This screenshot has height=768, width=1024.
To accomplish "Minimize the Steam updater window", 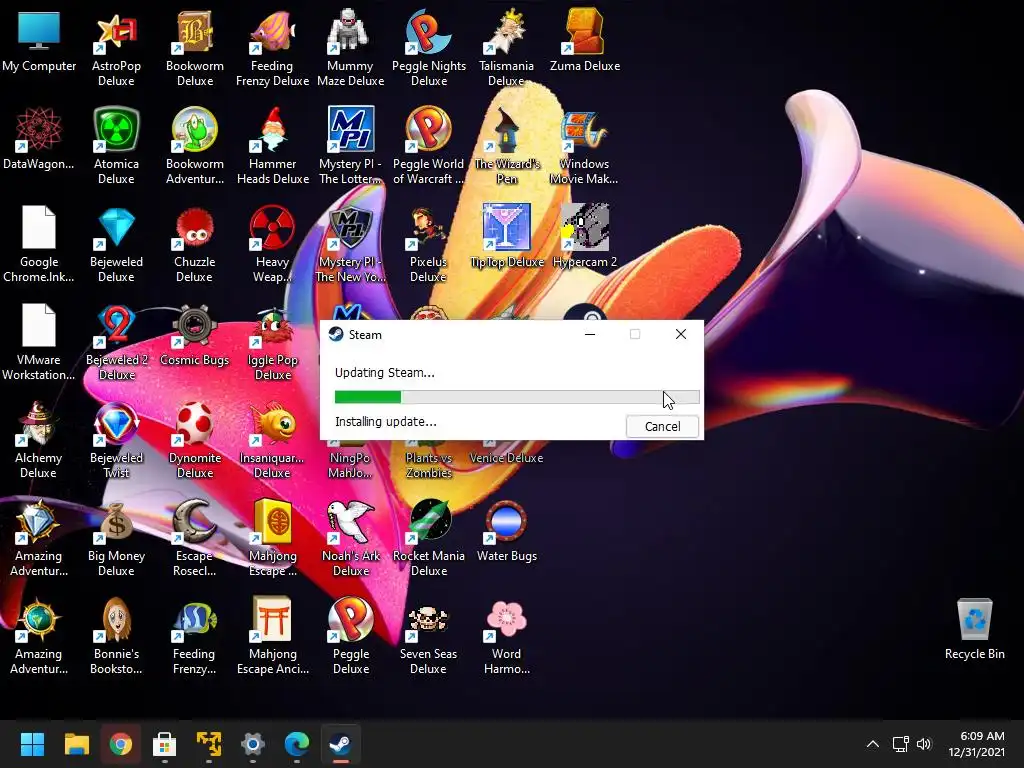I will (x=590, y=334).
